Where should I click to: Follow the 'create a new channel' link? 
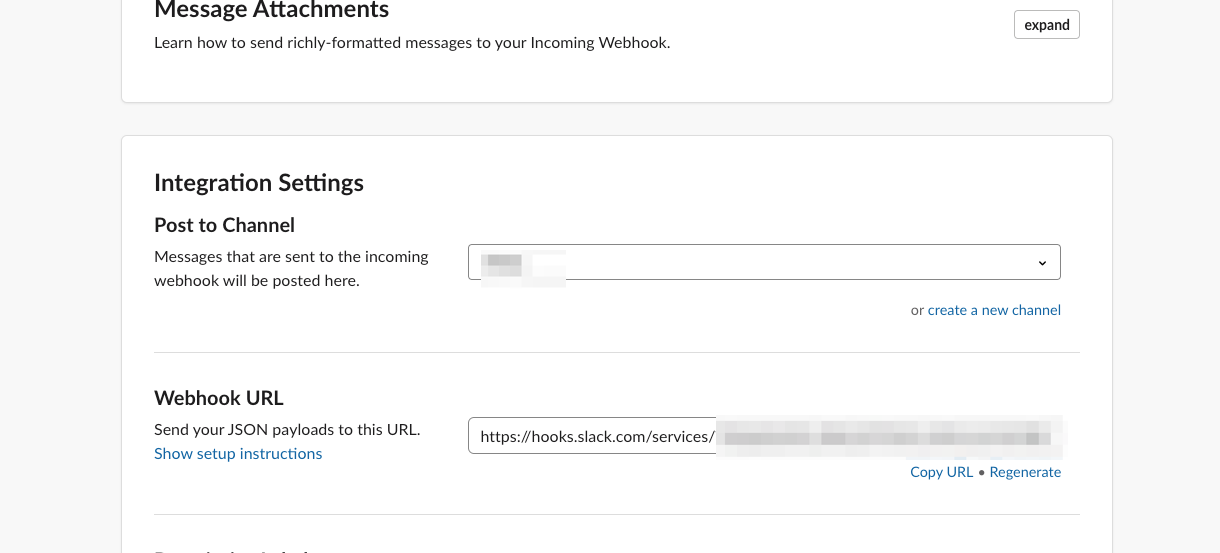point(994,310)
